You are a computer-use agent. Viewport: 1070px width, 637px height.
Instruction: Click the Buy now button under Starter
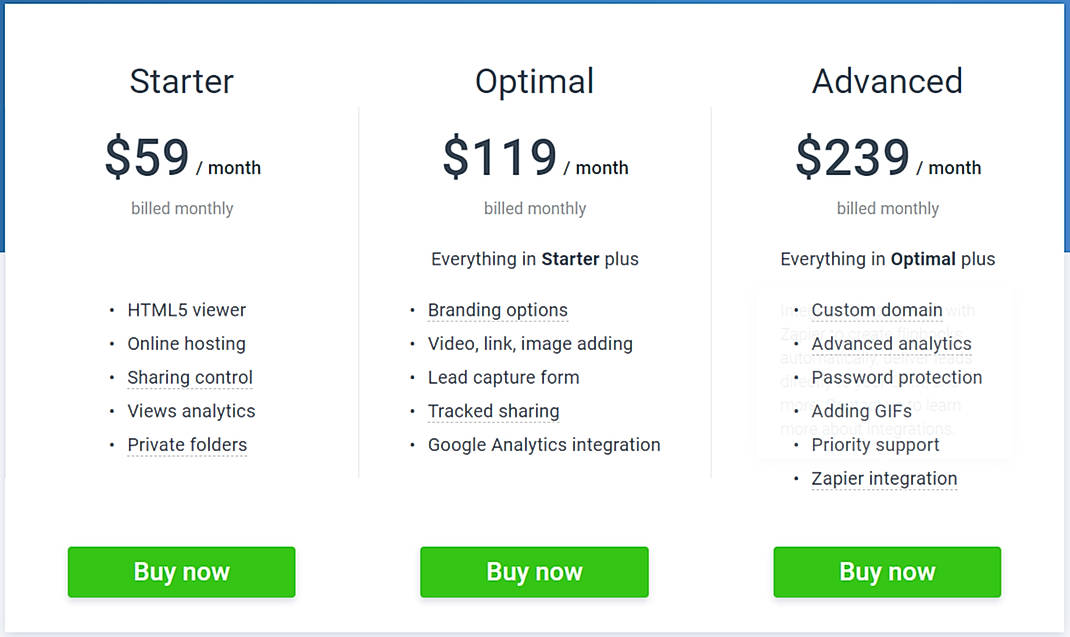pos(181,572)
